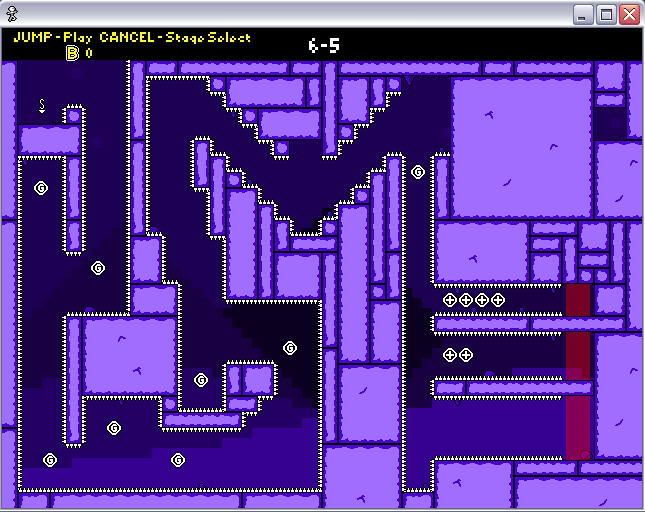
Task: Minimize the game window
Action: pos(584,14)
